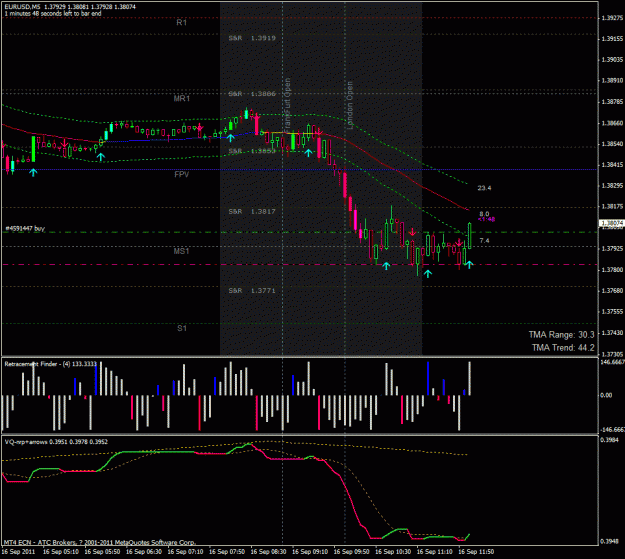Click the '1 minutes 48 seconds left to bar end' label
This screenshot has height=559, width=625.
click(x=53, y=14)
